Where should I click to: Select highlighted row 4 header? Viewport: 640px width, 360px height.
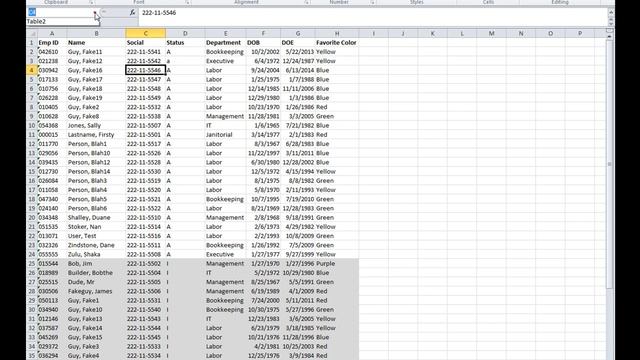pos(31,70)
